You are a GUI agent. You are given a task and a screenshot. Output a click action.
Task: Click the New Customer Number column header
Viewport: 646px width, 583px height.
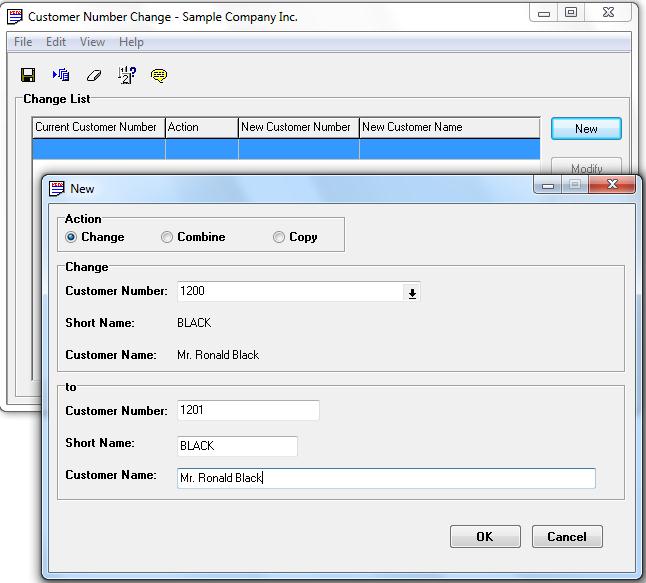pos(299,127)
